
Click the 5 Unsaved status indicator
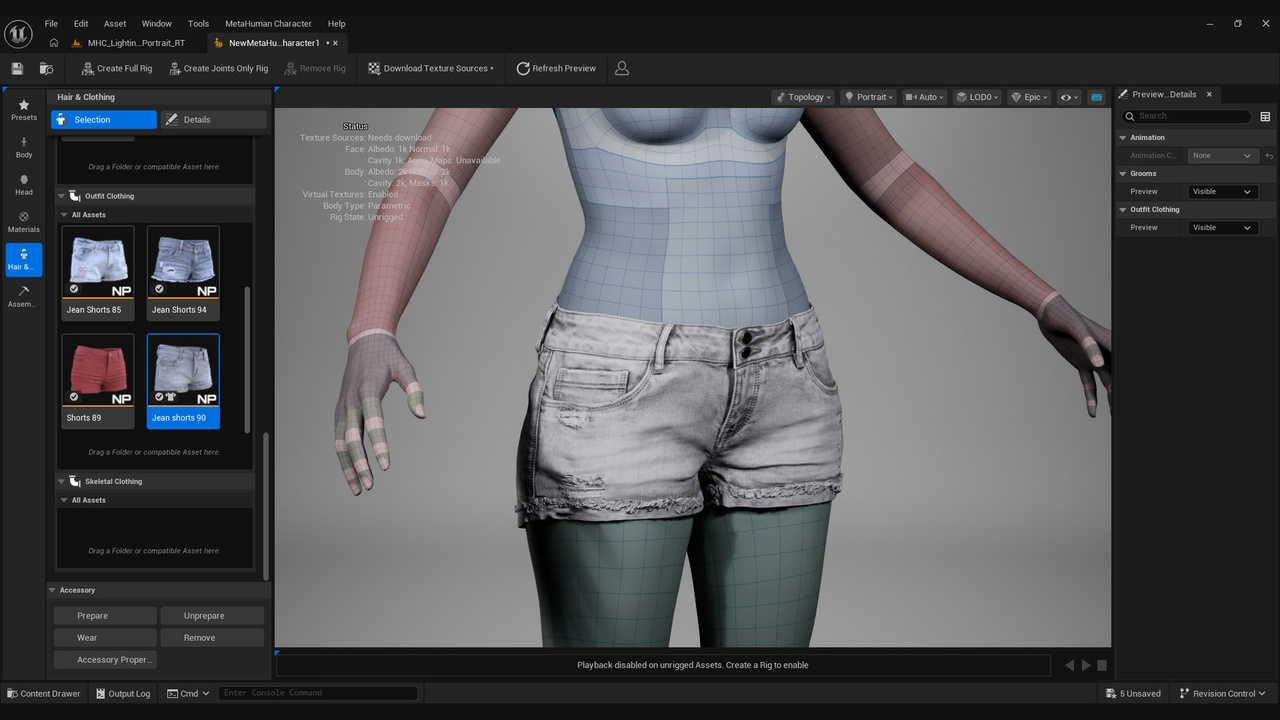coord(1134,693)
